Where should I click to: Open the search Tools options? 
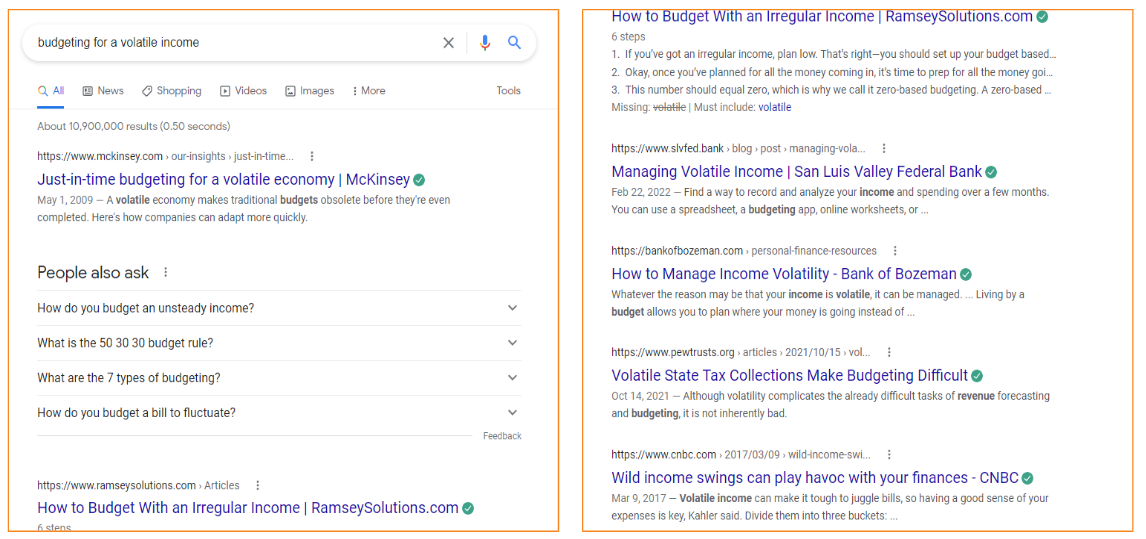tap(509, 91)
